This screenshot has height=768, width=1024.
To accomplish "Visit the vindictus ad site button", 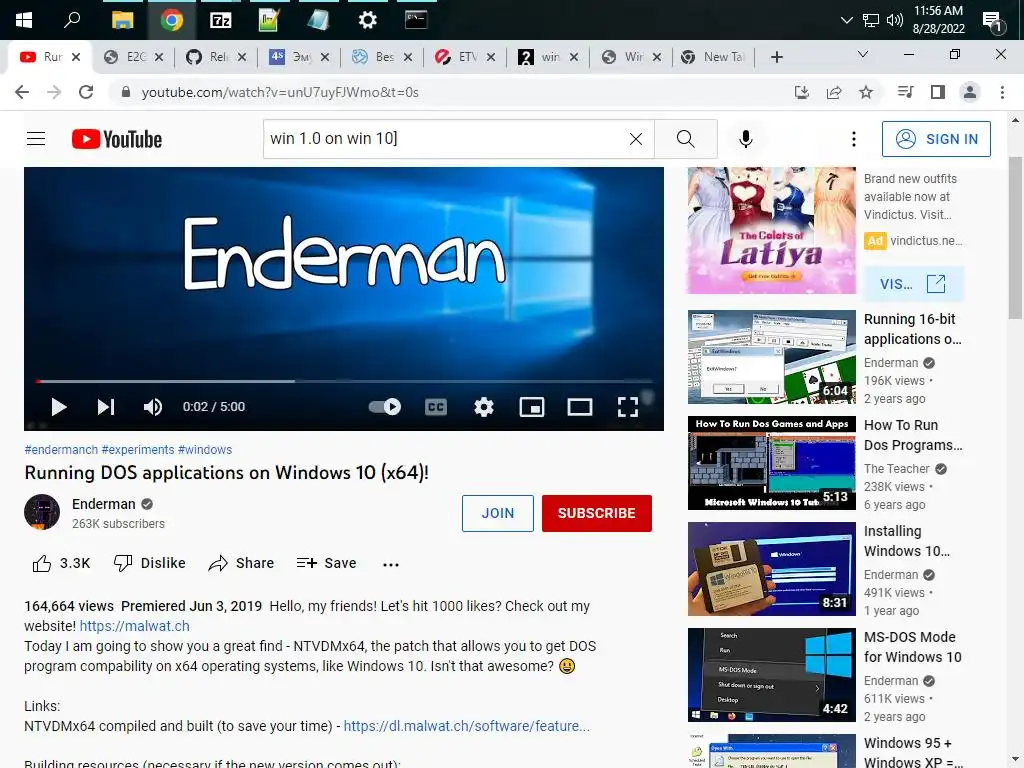I will [x=913, y=284].
